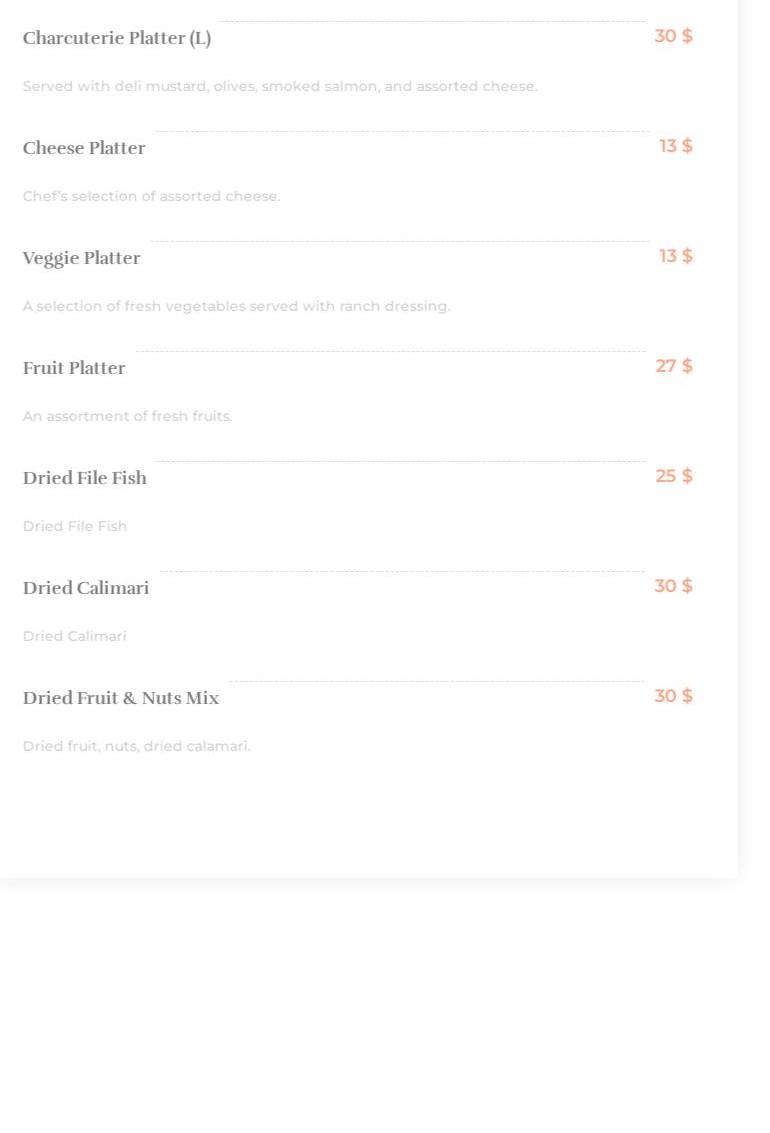The image size is (770, 1133).
Task: Click the Charcuterie Platter 30 $ price
Action: (673, 37)
